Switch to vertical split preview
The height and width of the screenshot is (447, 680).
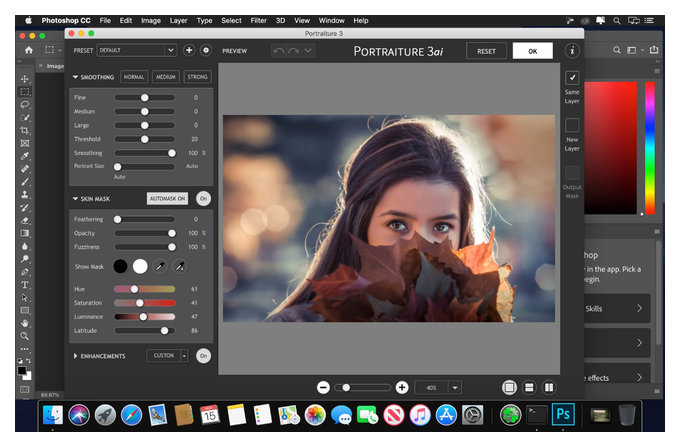[x=549, y=388]
